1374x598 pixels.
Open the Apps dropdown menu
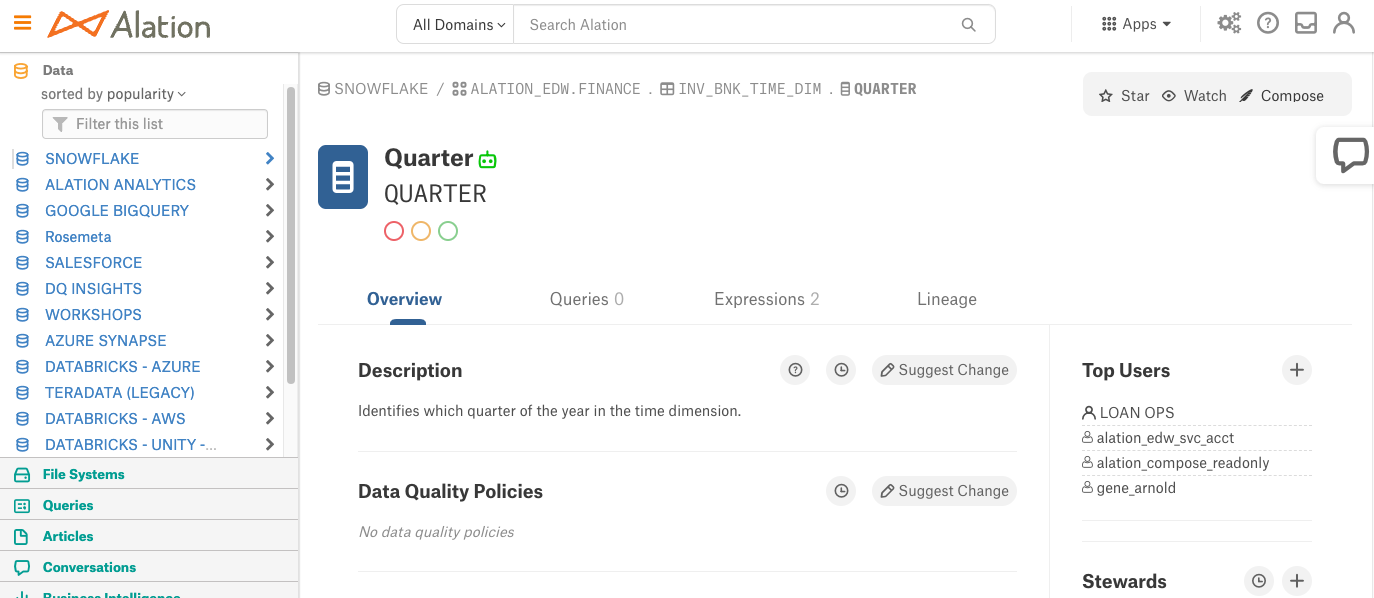(1136, 24)
